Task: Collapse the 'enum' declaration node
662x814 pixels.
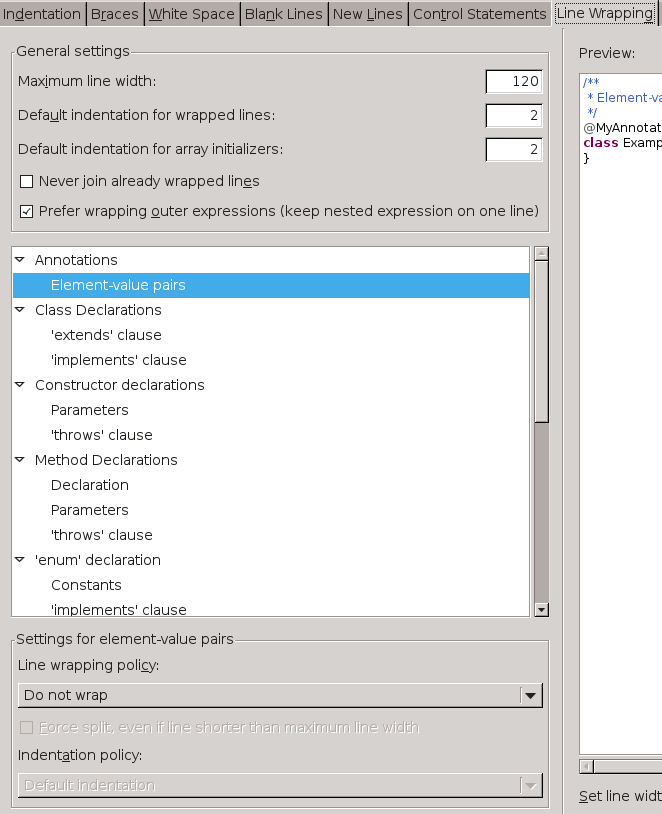Action: click(20, 560)
